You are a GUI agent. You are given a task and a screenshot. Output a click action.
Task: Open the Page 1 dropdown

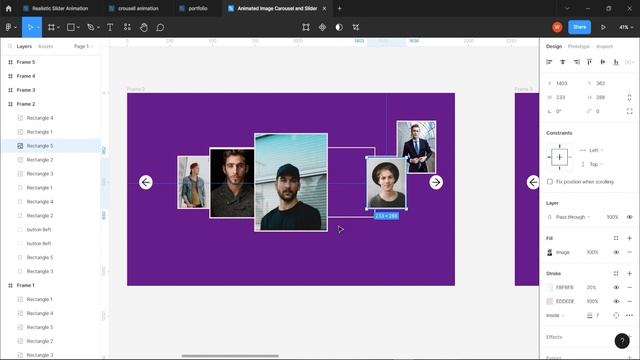[83, 46]
